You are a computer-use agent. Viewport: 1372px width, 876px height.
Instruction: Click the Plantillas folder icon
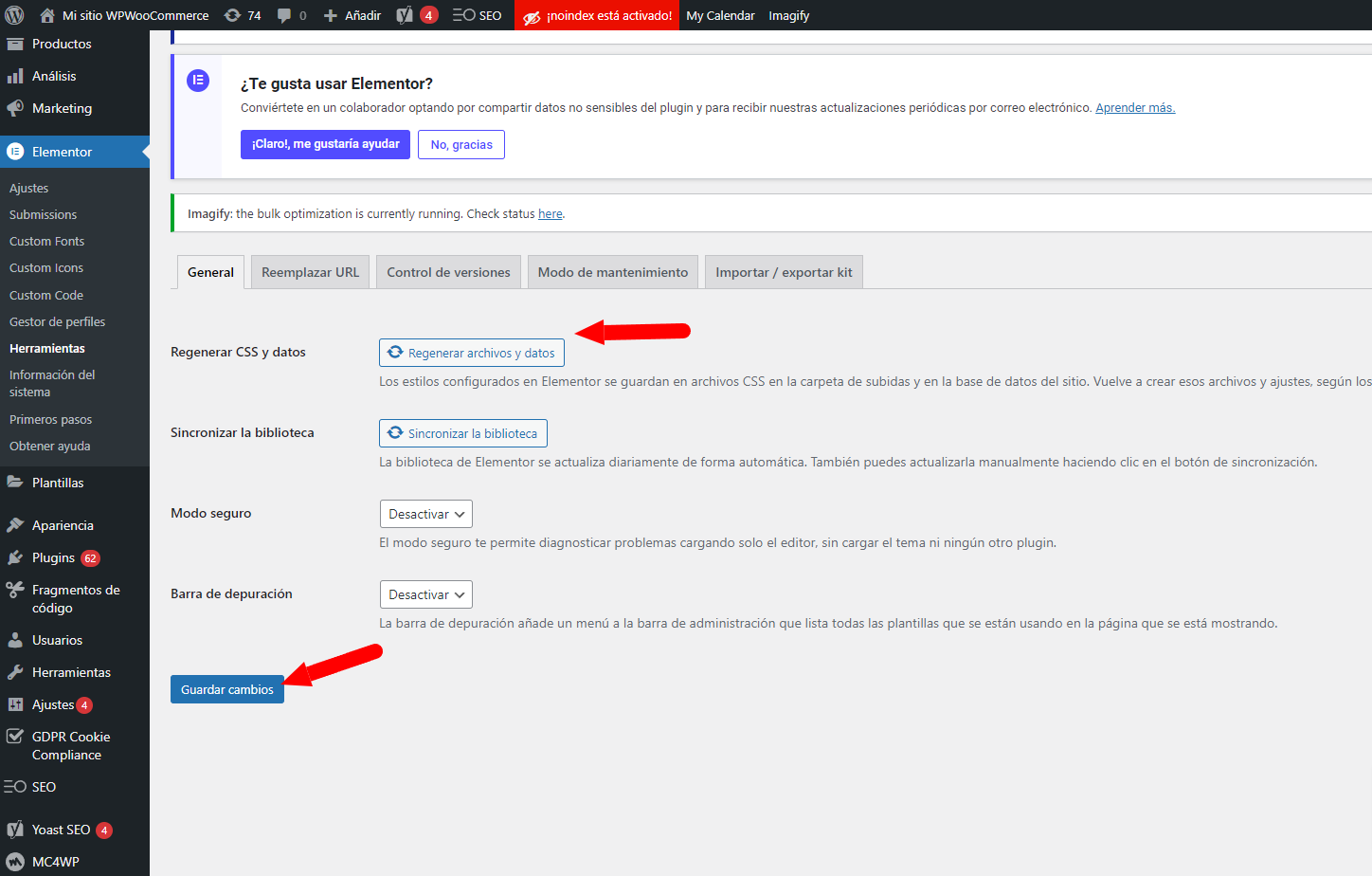click(15, 483)
